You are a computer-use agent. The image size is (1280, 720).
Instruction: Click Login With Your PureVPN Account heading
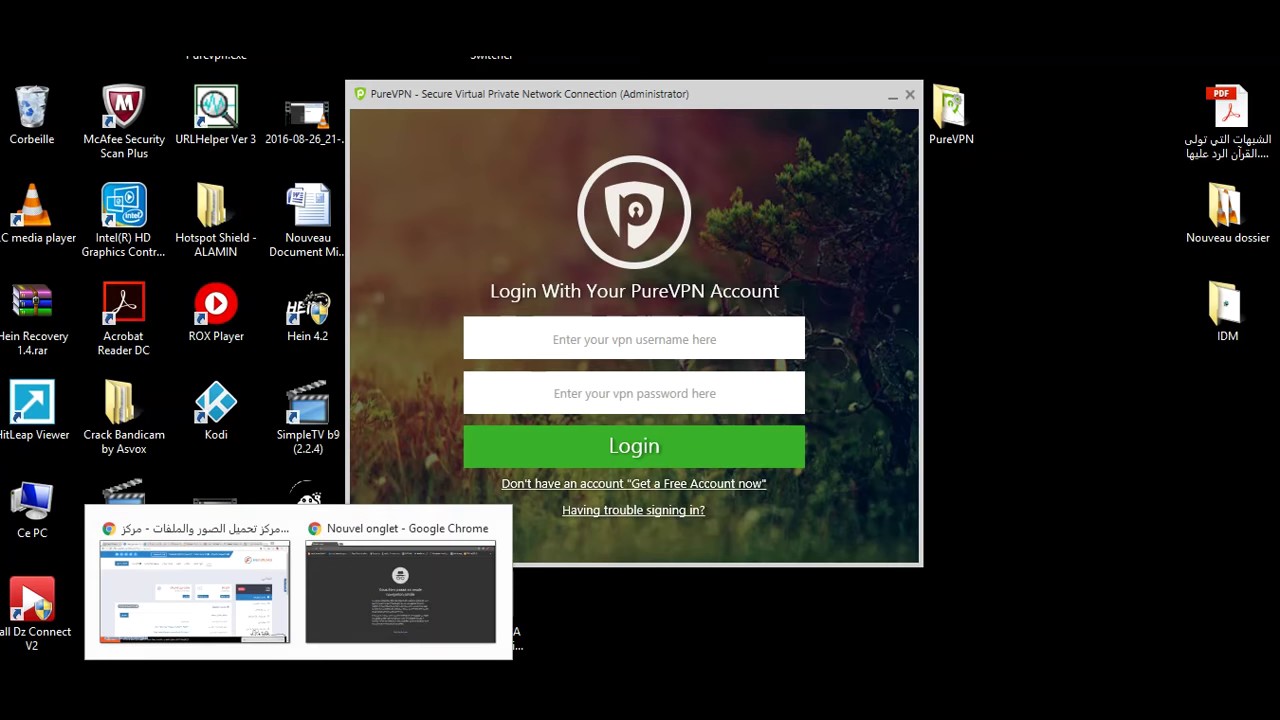click(634, 291)
